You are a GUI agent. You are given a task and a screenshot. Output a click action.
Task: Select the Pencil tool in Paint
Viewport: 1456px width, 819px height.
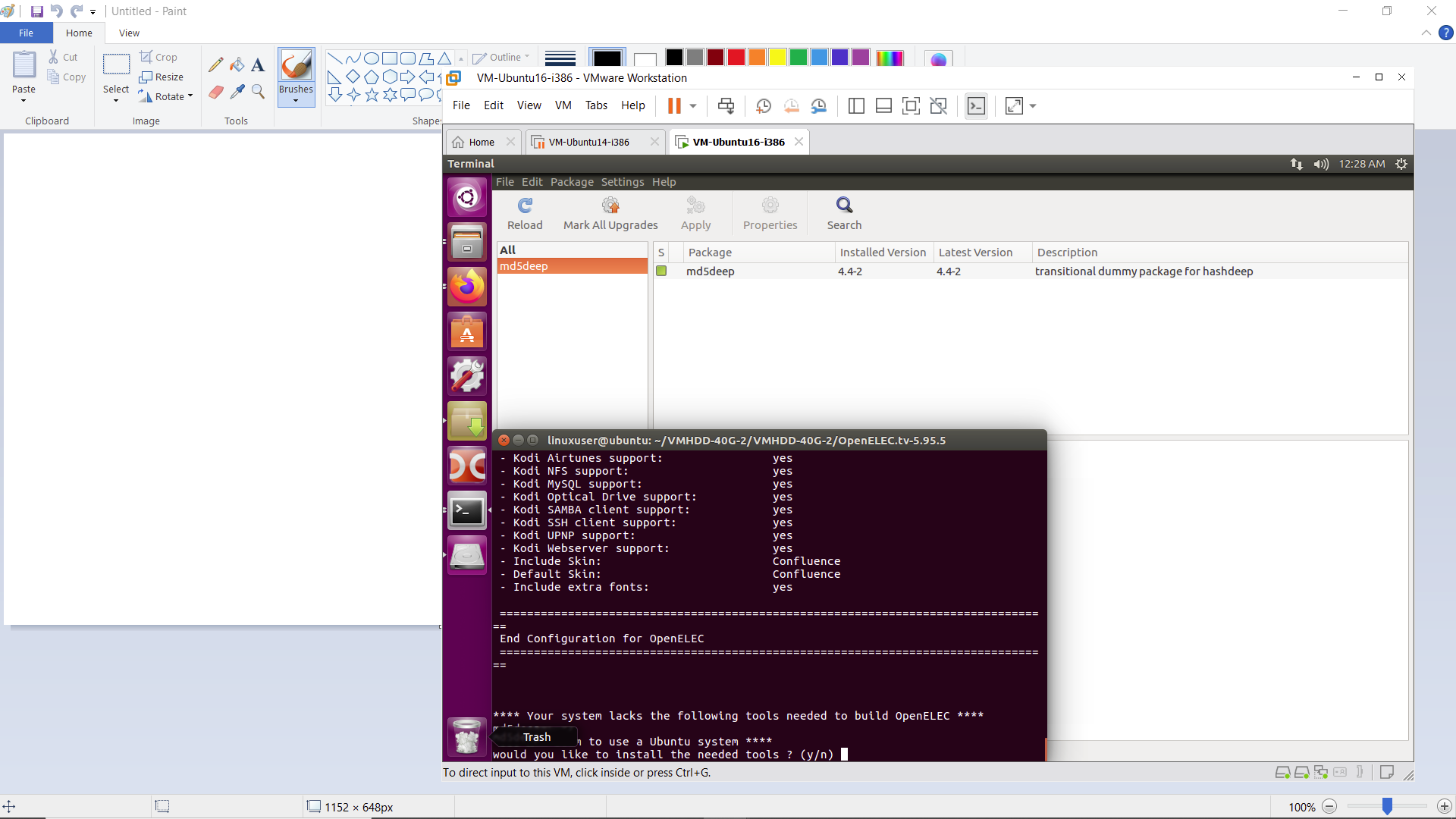point(216,65)
